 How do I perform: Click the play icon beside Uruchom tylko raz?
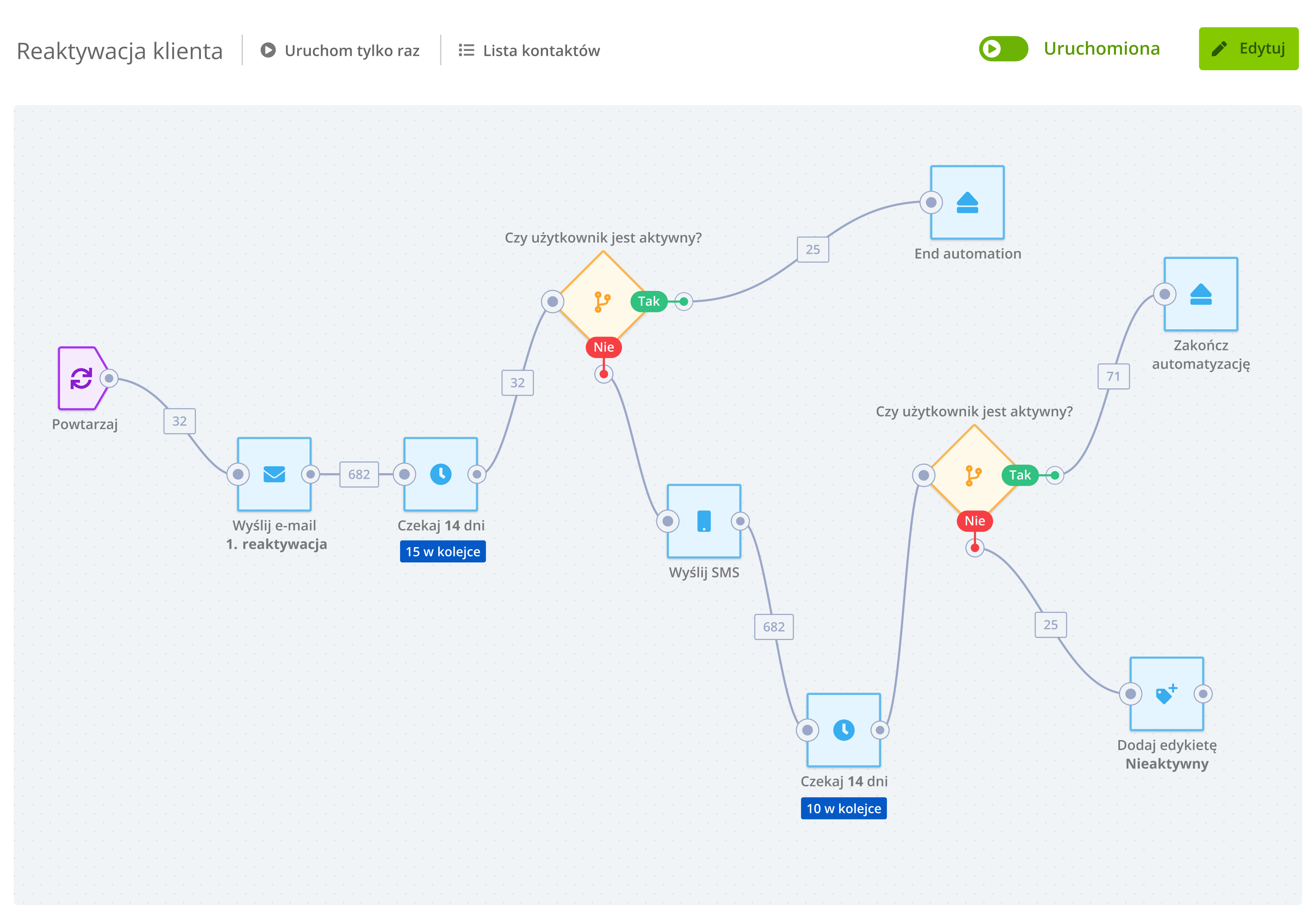(x=268, y=50)
